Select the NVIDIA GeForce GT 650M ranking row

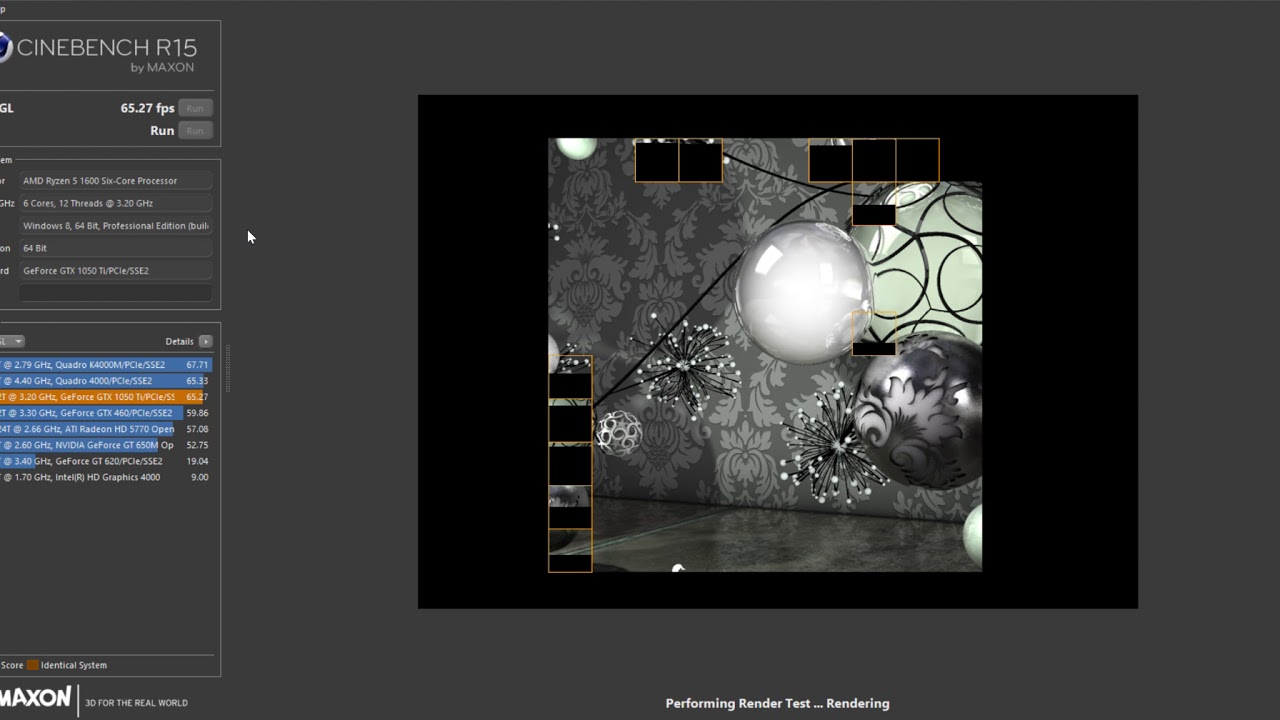coord(106,445)
